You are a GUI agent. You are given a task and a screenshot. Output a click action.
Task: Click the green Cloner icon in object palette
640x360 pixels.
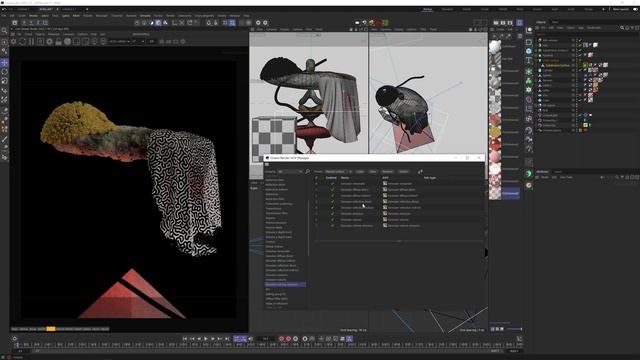[529, 80]
